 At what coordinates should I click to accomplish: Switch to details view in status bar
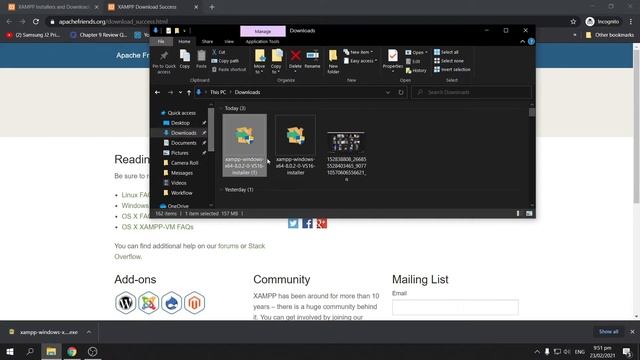pos(518,213)
